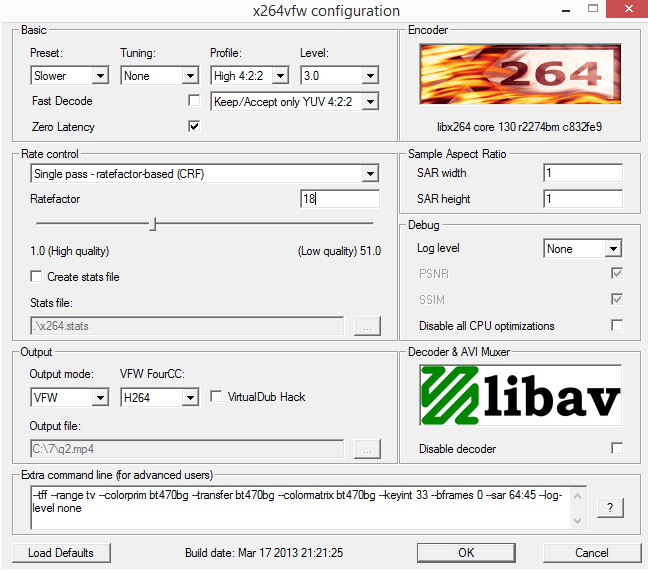Screen dimensions: 648x571
Task: Click command line scrollbar down arrow
Action: [x=578, y=521]
